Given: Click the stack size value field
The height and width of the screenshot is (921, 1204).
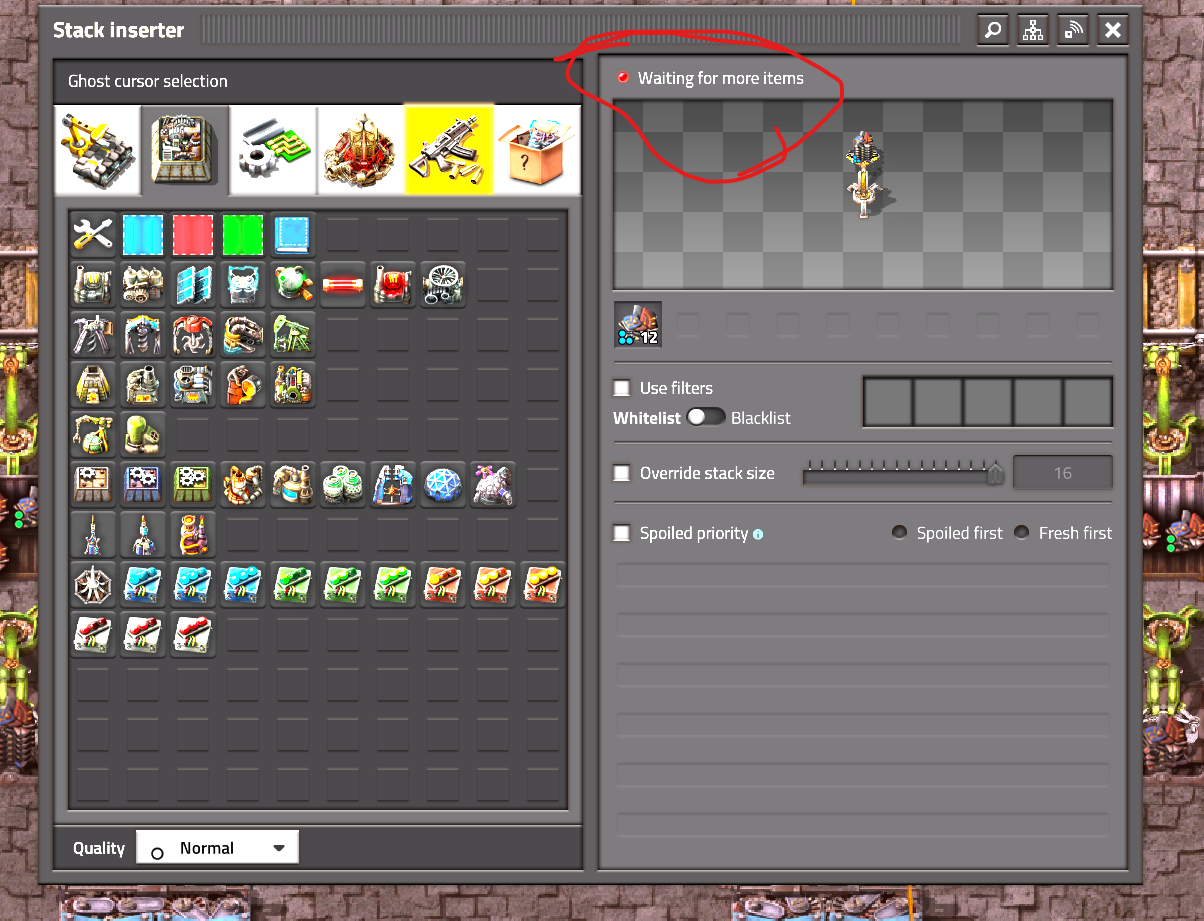Looking at the screenshot, I should [1063, 473].
